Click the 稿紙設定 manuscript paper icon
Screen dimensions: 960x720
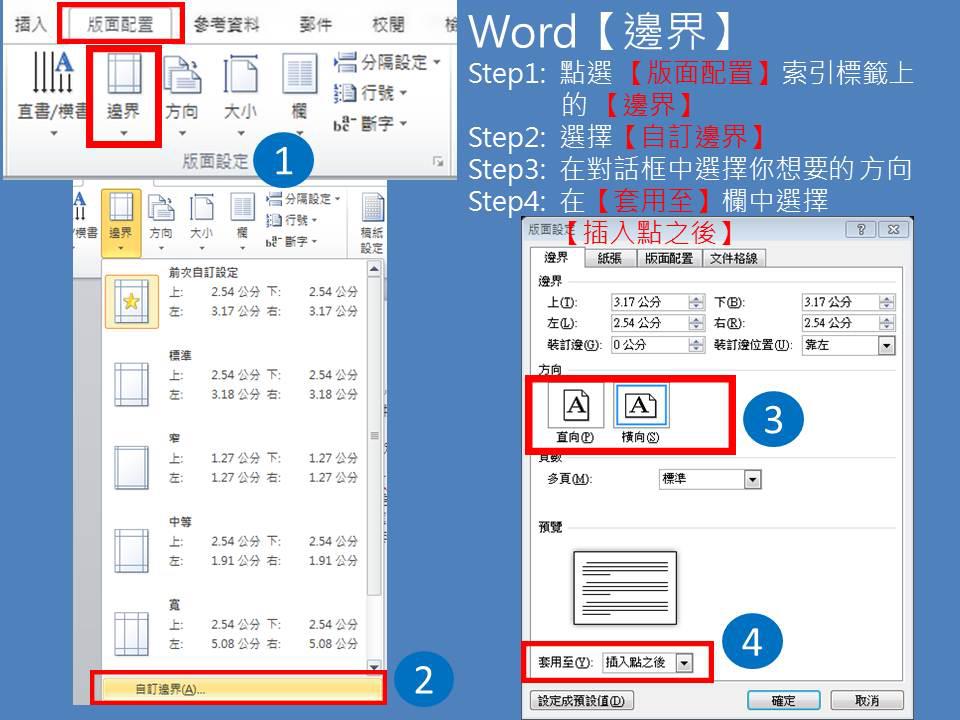[372, 208]
